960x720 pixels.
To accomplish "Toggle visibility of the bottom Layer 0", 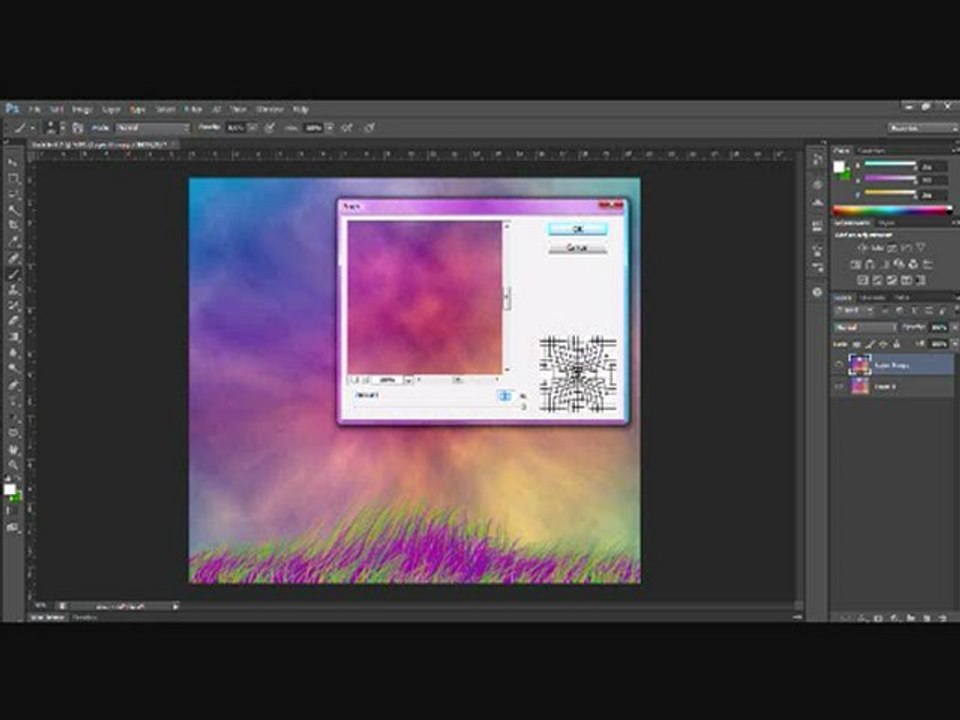I will click(x=839, y=386).
